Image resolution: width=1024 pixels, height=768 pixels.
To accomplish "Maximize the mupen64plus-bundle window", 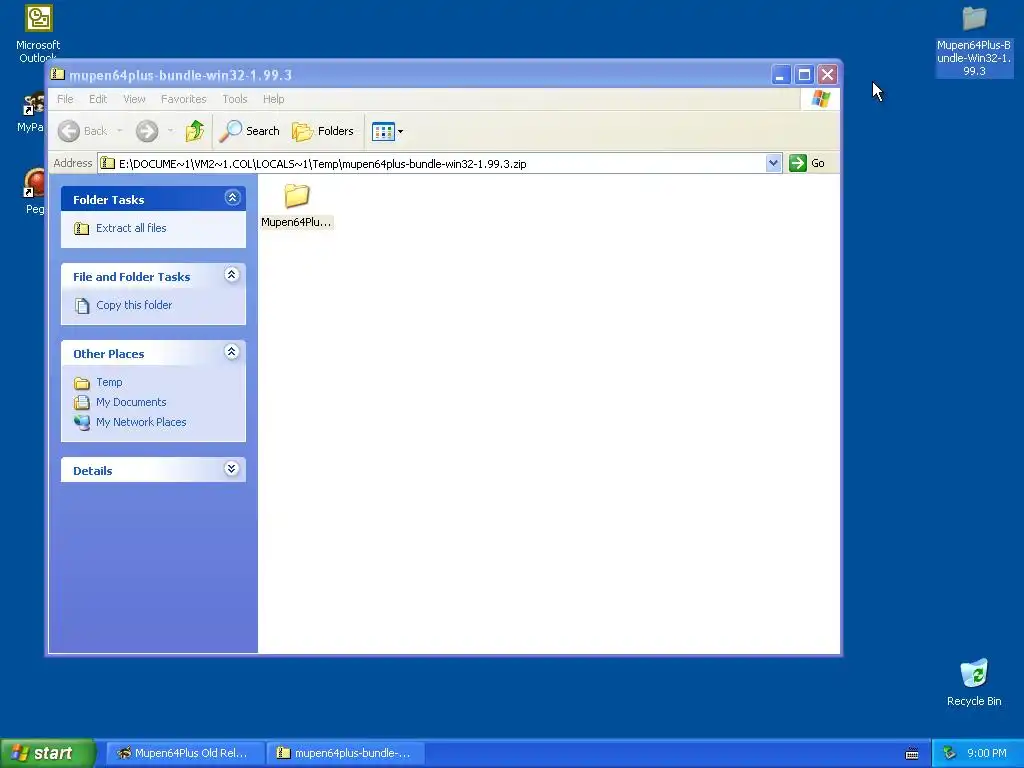I will [x=805, y=75].
